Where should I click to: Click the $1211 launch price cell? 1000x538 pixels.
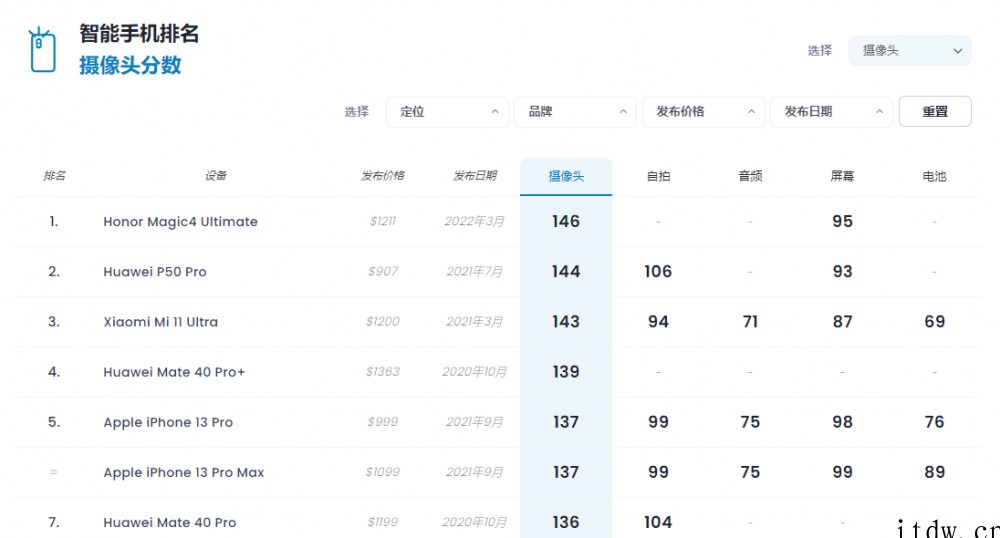(x=383, y=221)
